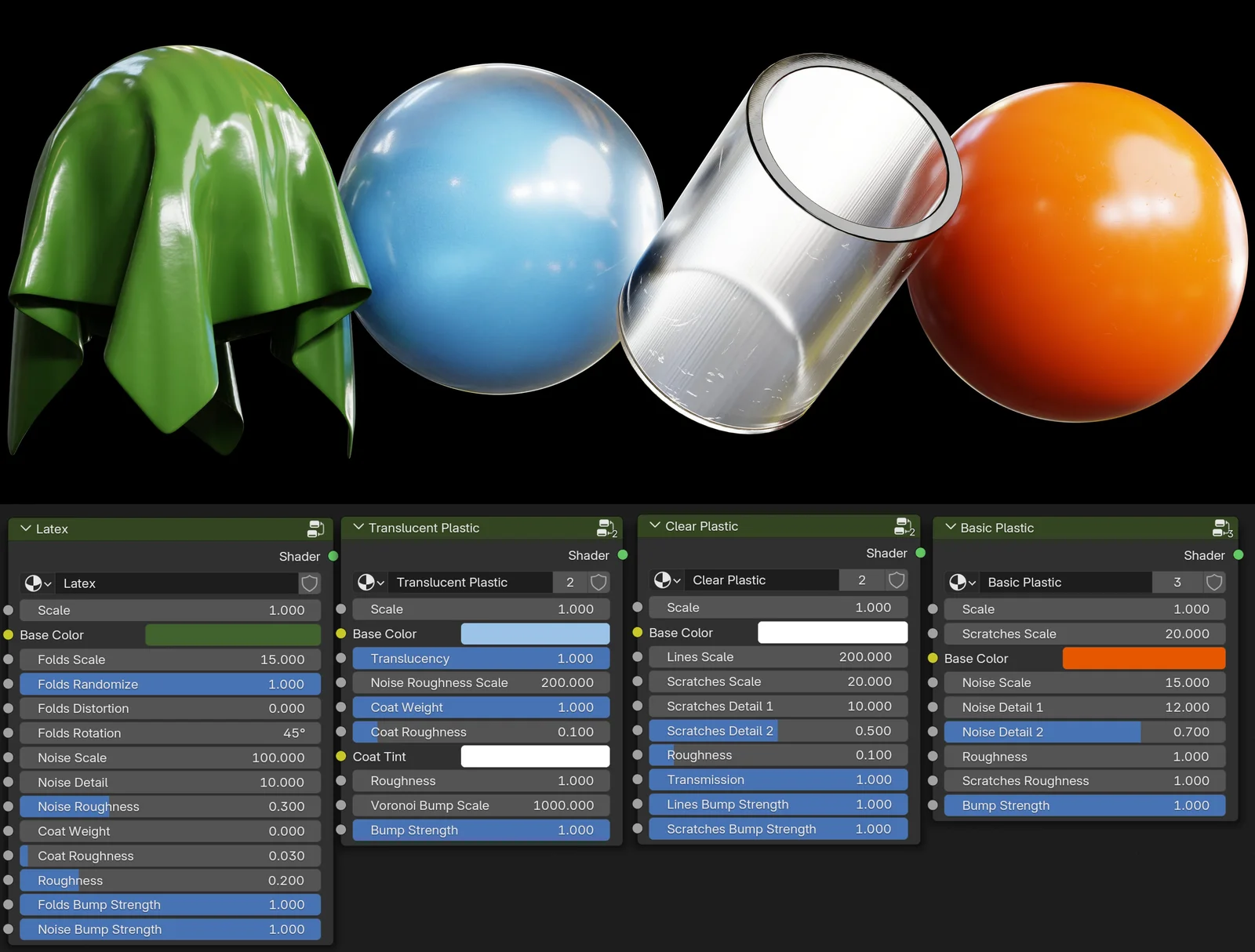Image resolution: width=1255 pixels, height=952 pixels.
Task: Open the browse icon beside Translucent Plastic name
Action: (370, 582)
